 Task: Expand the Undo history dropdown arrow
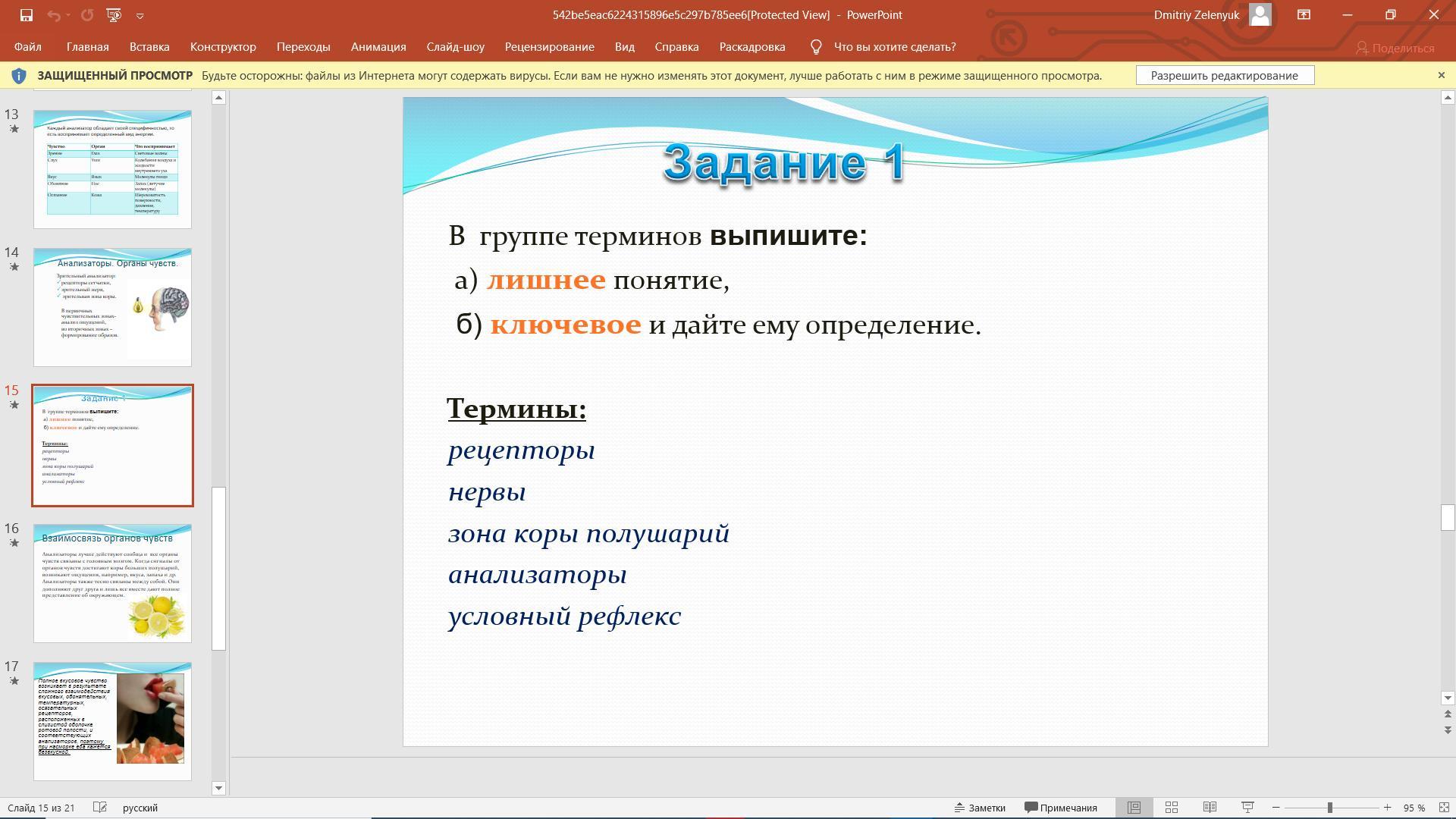click(x=68, y=15)
